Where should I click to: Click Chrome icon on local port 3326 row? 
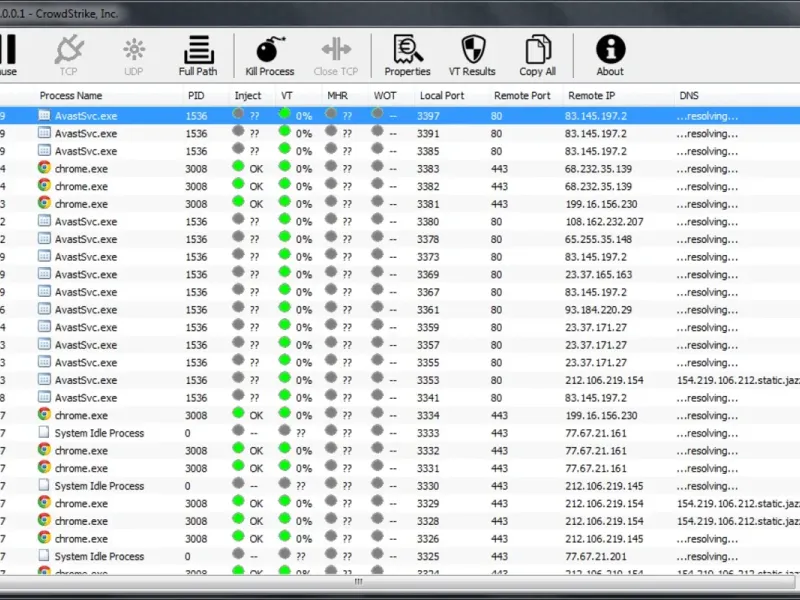[x=44, y=538]
